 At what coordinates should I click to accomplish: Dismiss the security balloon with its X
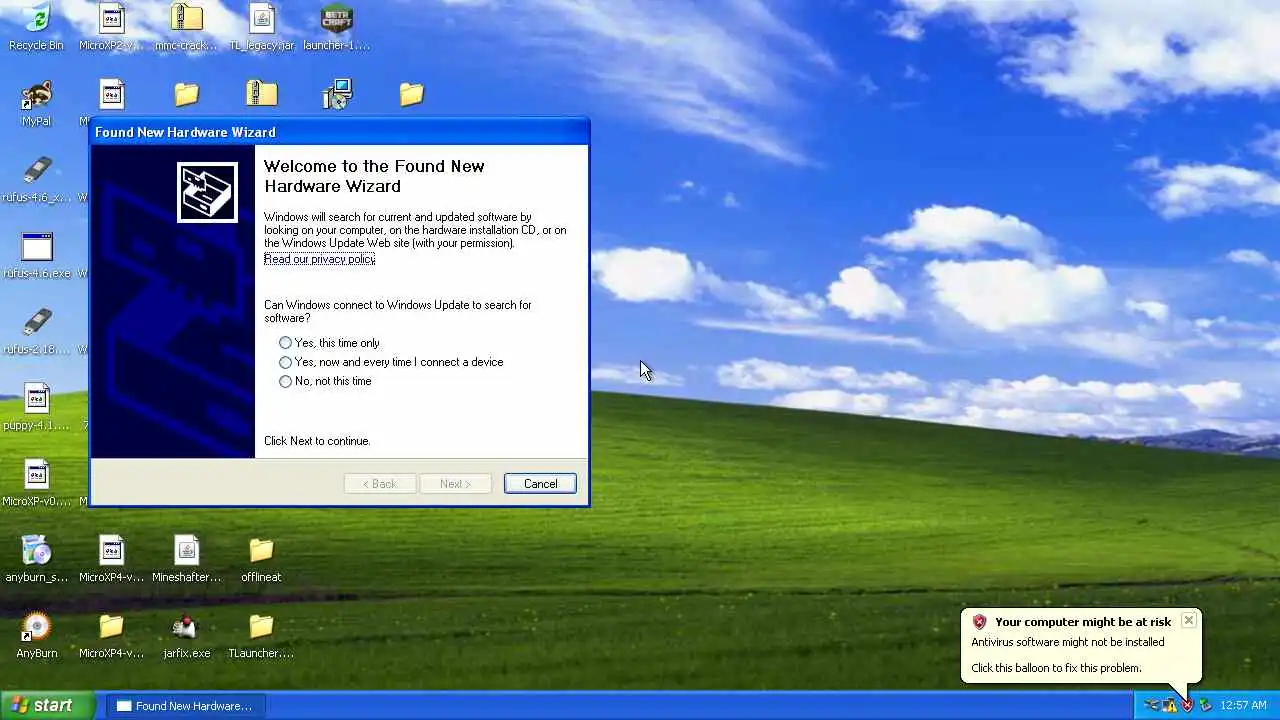click(1188, 620)
